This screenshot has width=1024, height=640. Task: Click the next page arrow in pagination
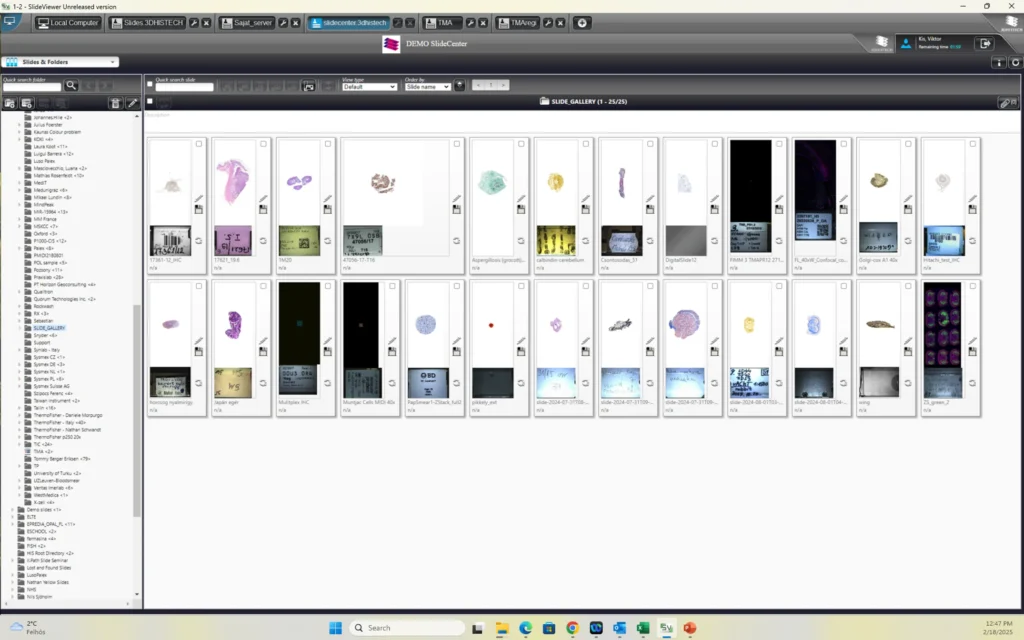click(502, 85)
